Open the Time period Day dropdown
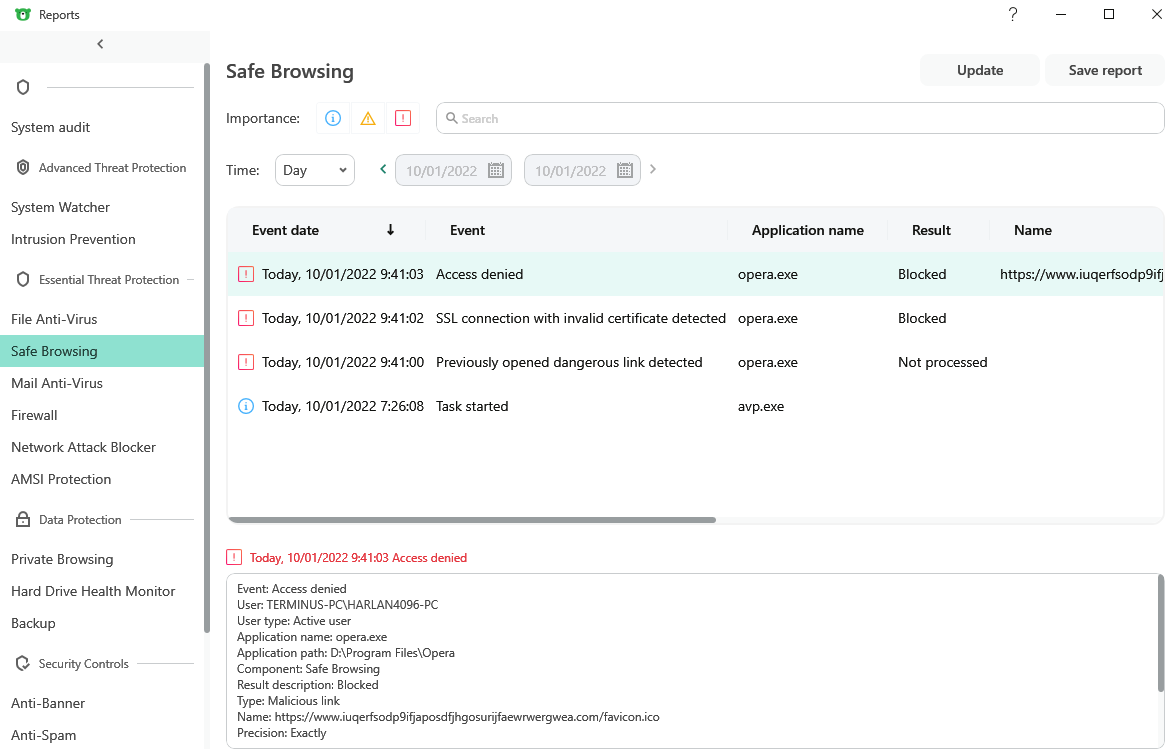 [x=314, y=170]
